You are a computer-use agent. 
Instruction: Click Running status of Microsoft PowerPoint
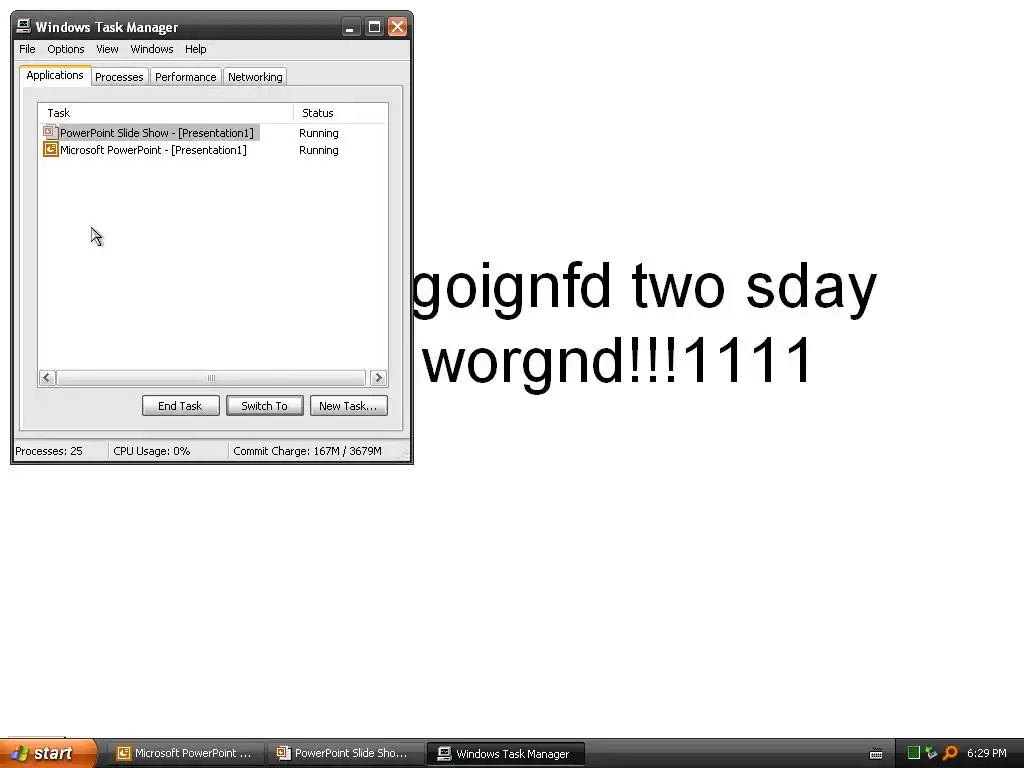click(x=319, y=150)
